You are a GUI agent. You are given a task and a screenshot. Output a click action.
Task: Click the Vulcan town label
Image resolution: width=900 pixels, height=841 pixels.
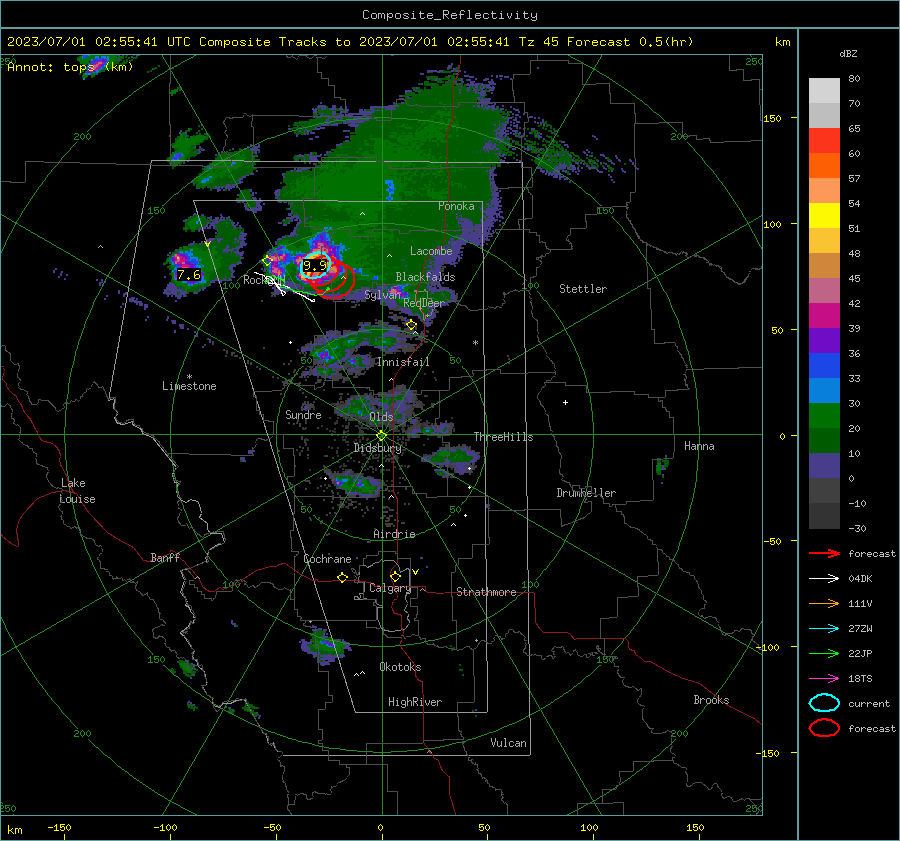509,743
